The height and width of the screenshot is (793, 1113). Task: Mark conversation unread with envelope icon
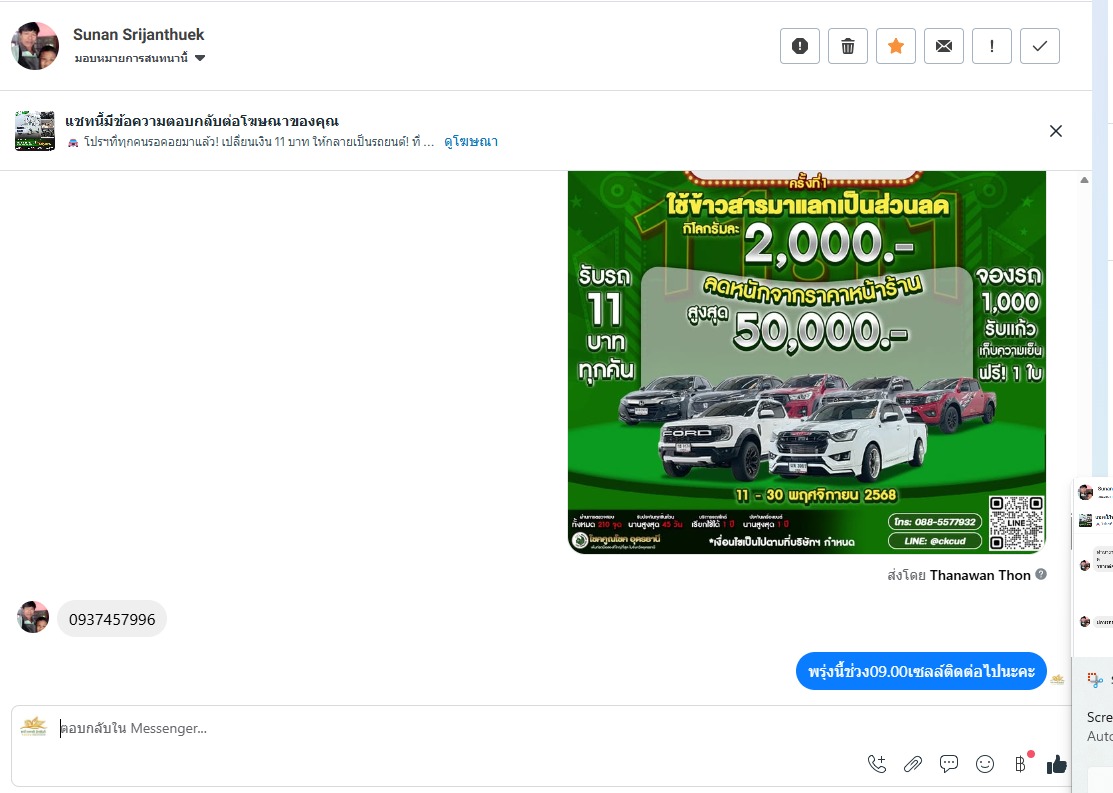[944, 46]
